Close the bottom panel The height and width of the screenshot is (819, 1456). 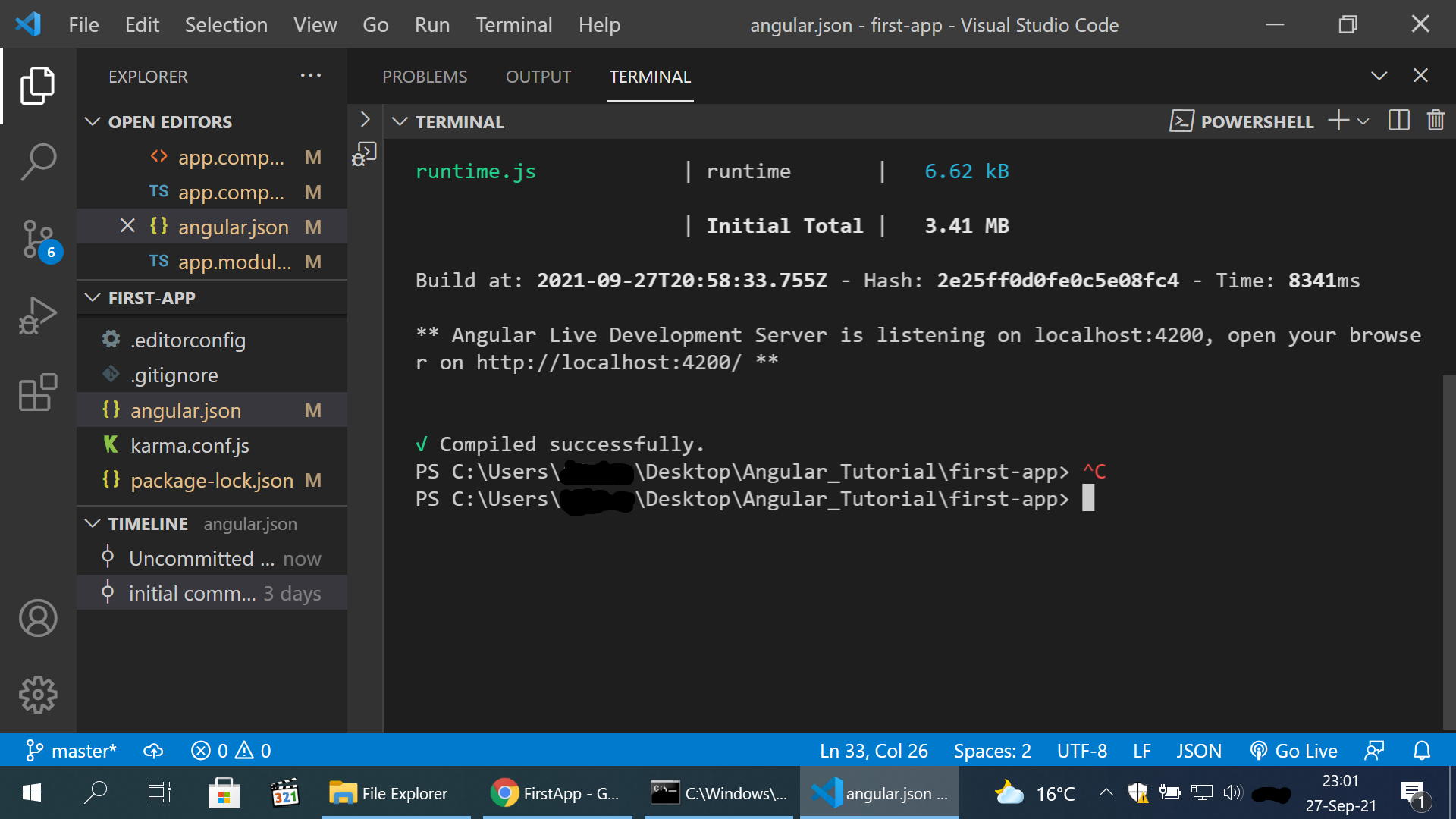tap(1420, 76)
